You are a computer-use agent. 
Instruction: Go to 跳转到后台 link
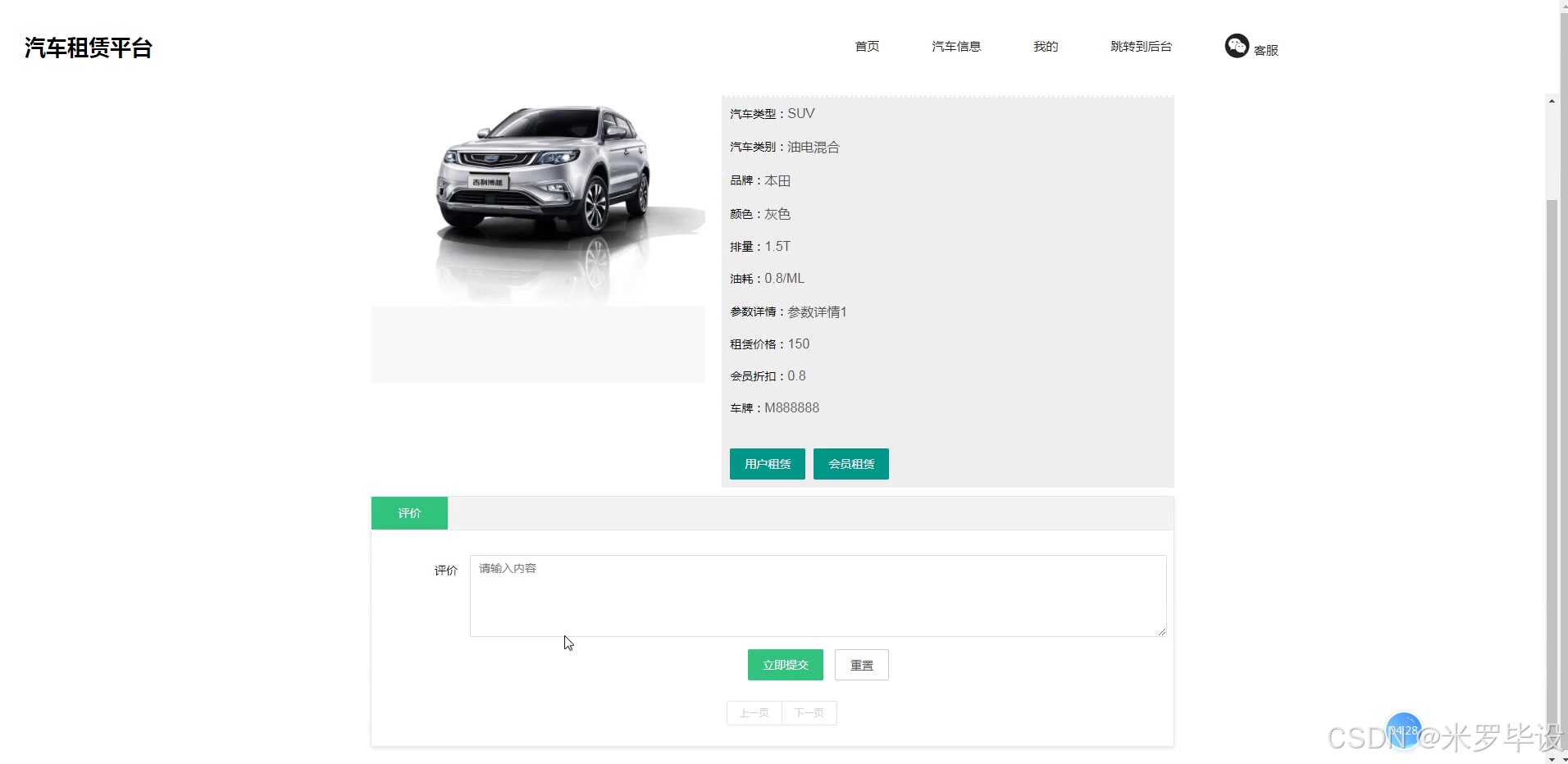pyautogui.click(x=1142, y=47)
